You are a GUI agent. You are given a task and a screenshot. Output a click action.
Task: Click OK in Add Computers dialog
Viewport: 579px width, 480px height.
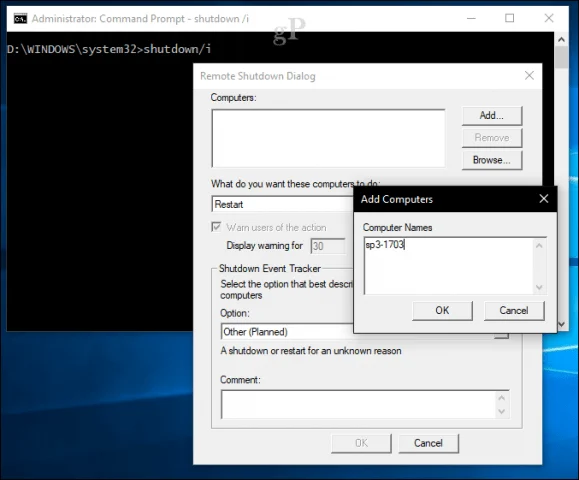click(x=442, y=311)
